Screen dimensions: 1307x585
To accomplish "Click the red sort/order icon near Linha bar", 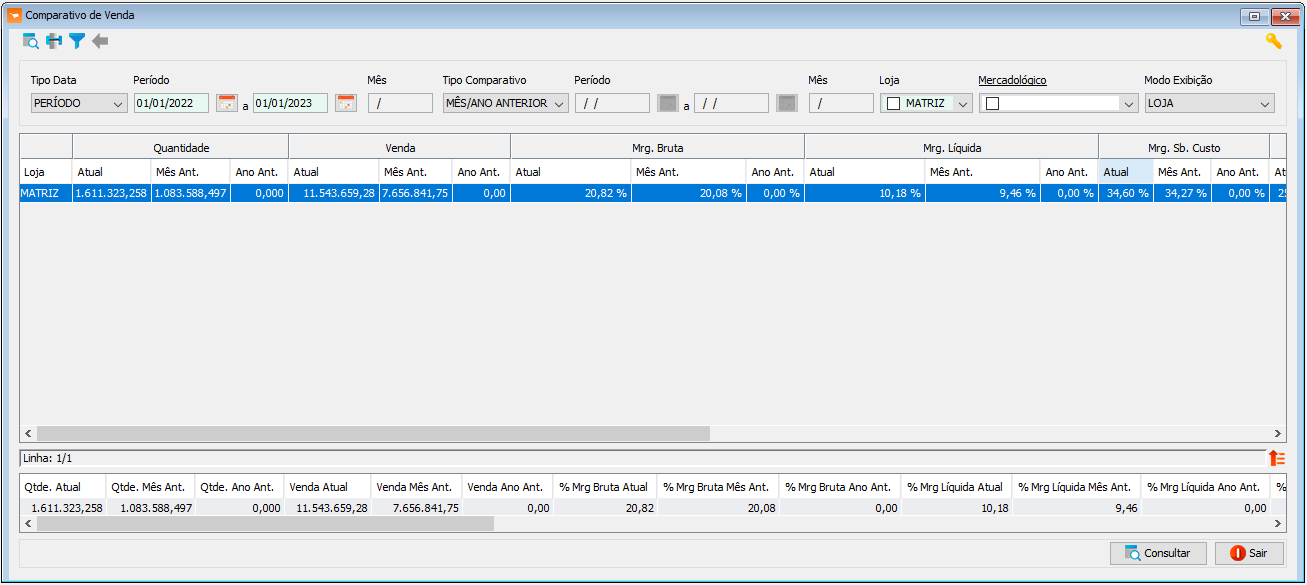I will [x=1276, y=458].
